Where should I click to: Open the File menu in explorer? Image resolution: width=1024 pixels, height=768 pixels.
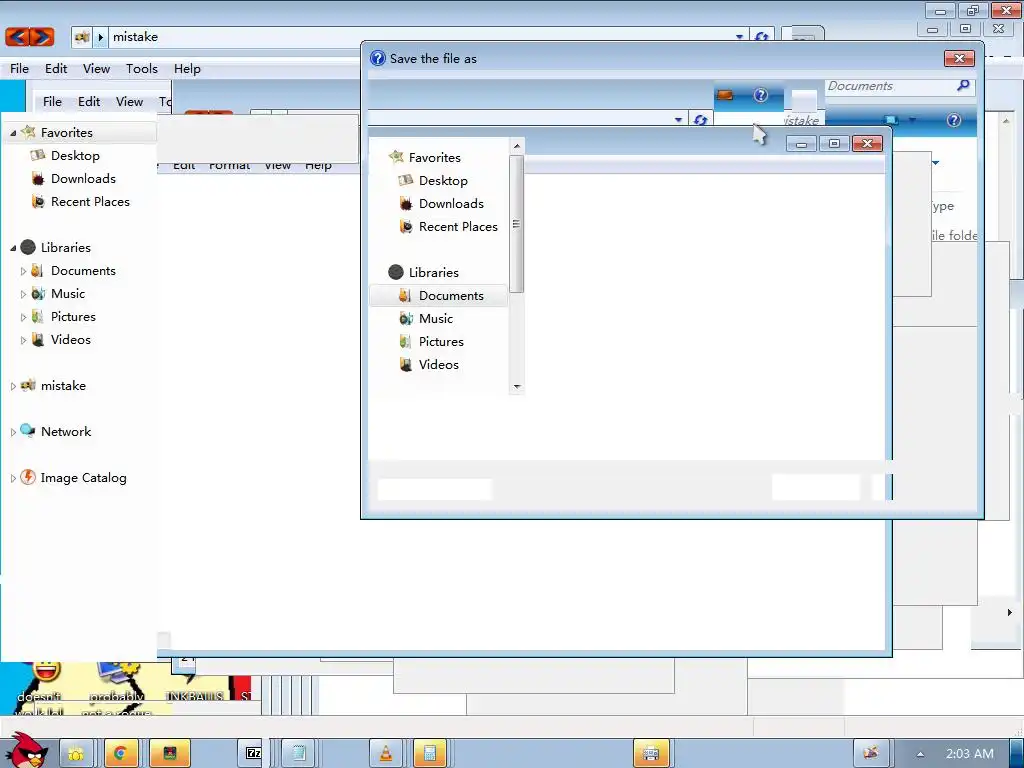click(20, 69)
